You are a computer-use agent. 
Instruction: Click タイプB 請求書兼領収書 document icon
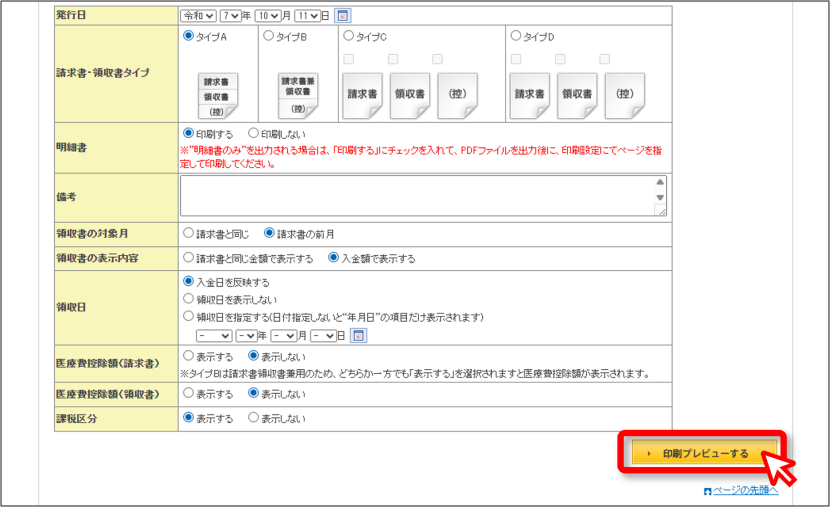coord(298,96)
